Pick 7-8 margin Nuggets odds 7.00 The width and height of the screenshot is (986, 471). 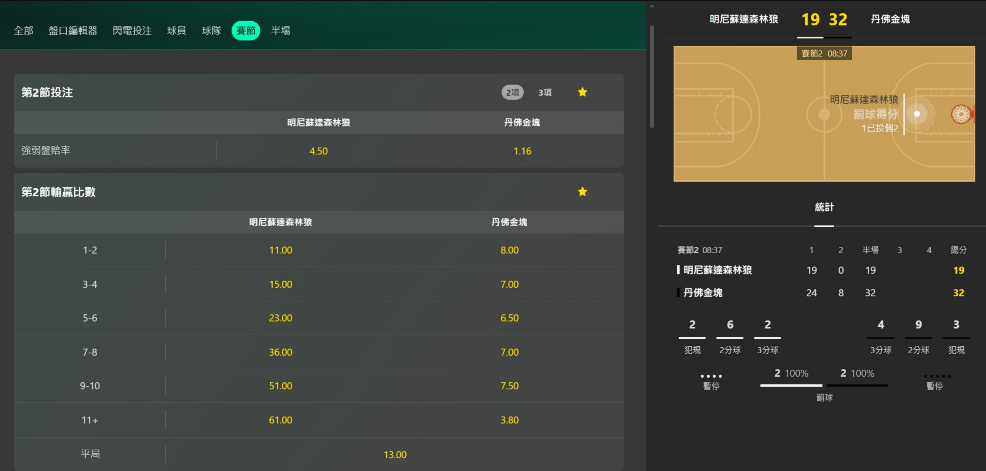pos(509,352)
